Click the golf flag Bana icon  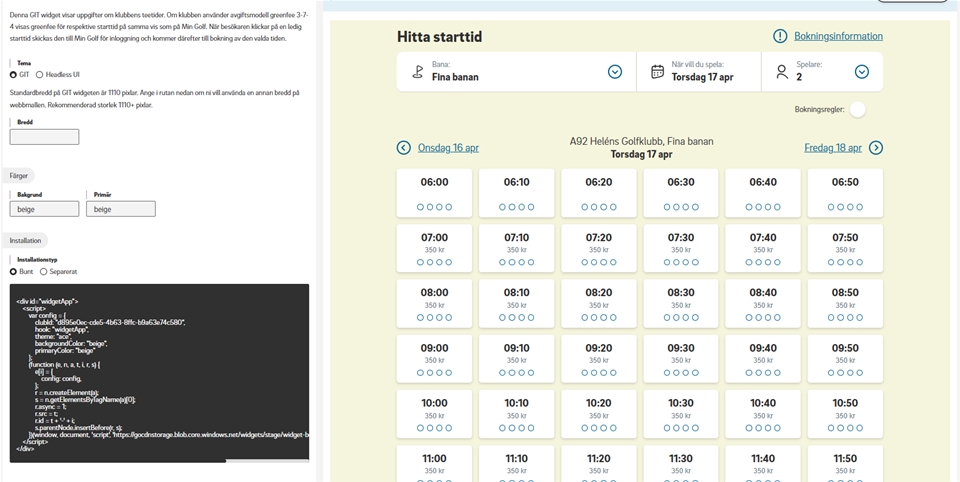point(418,72)
